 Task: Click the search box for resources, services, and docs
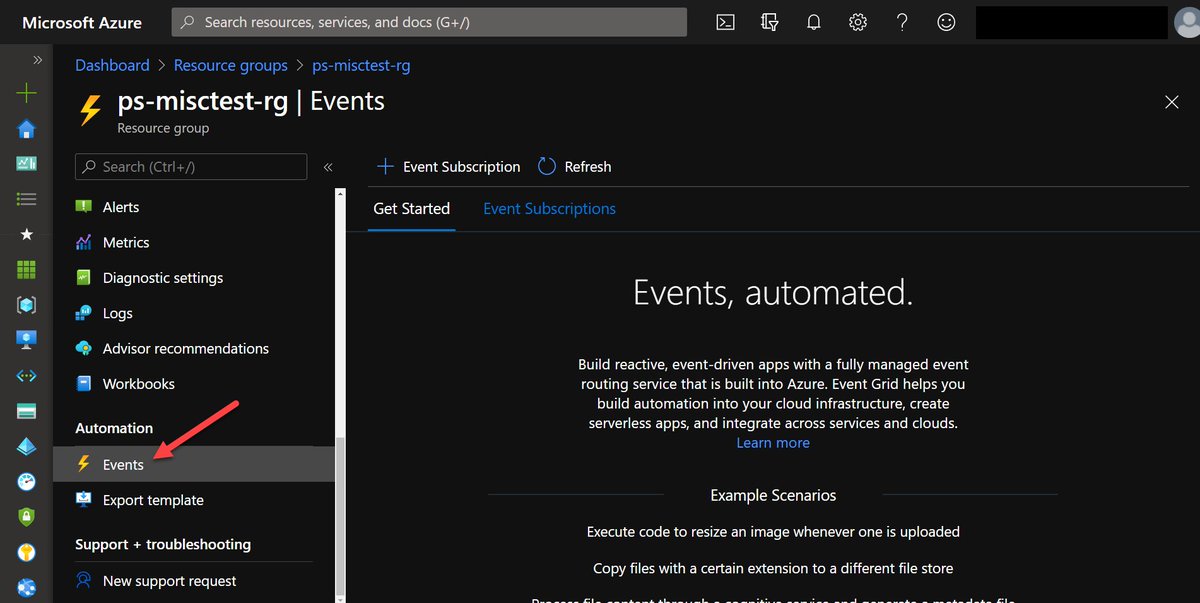429,22
